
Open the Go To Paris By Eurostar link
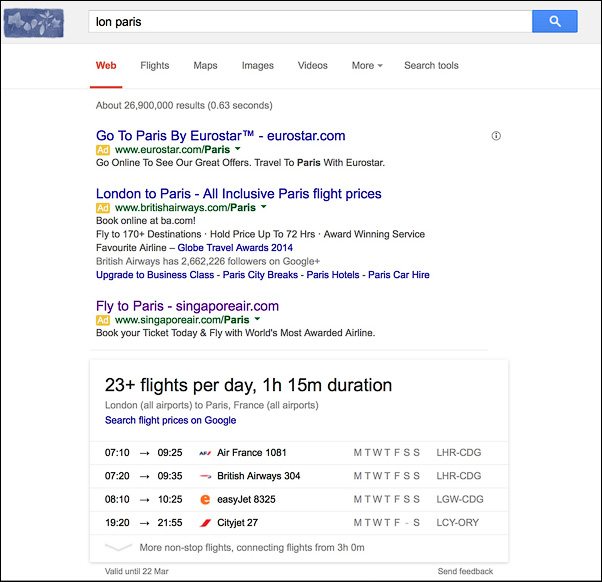(220, 136)
